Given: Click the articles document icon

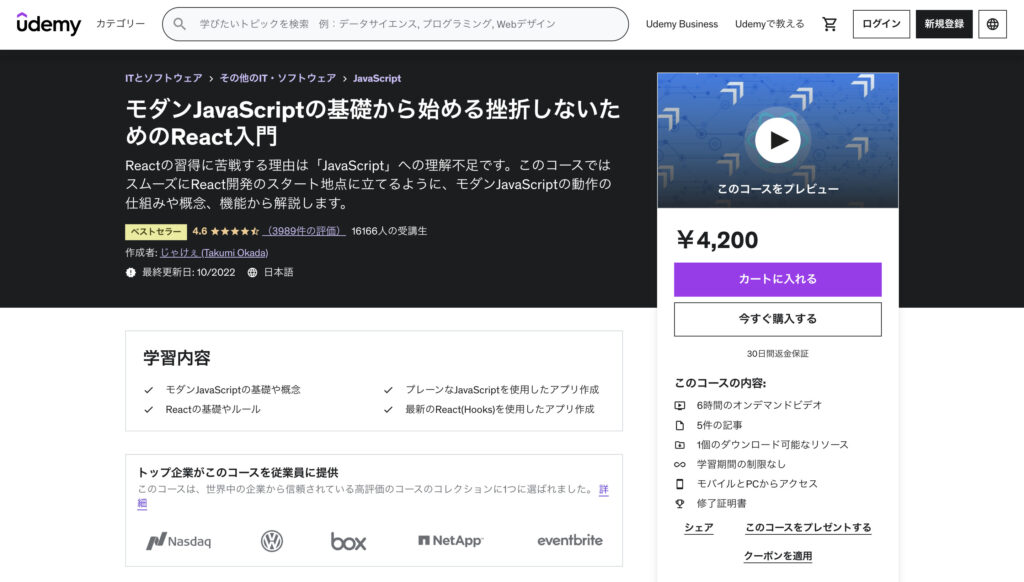Looking at the screenshot, I should pos(680,425).
